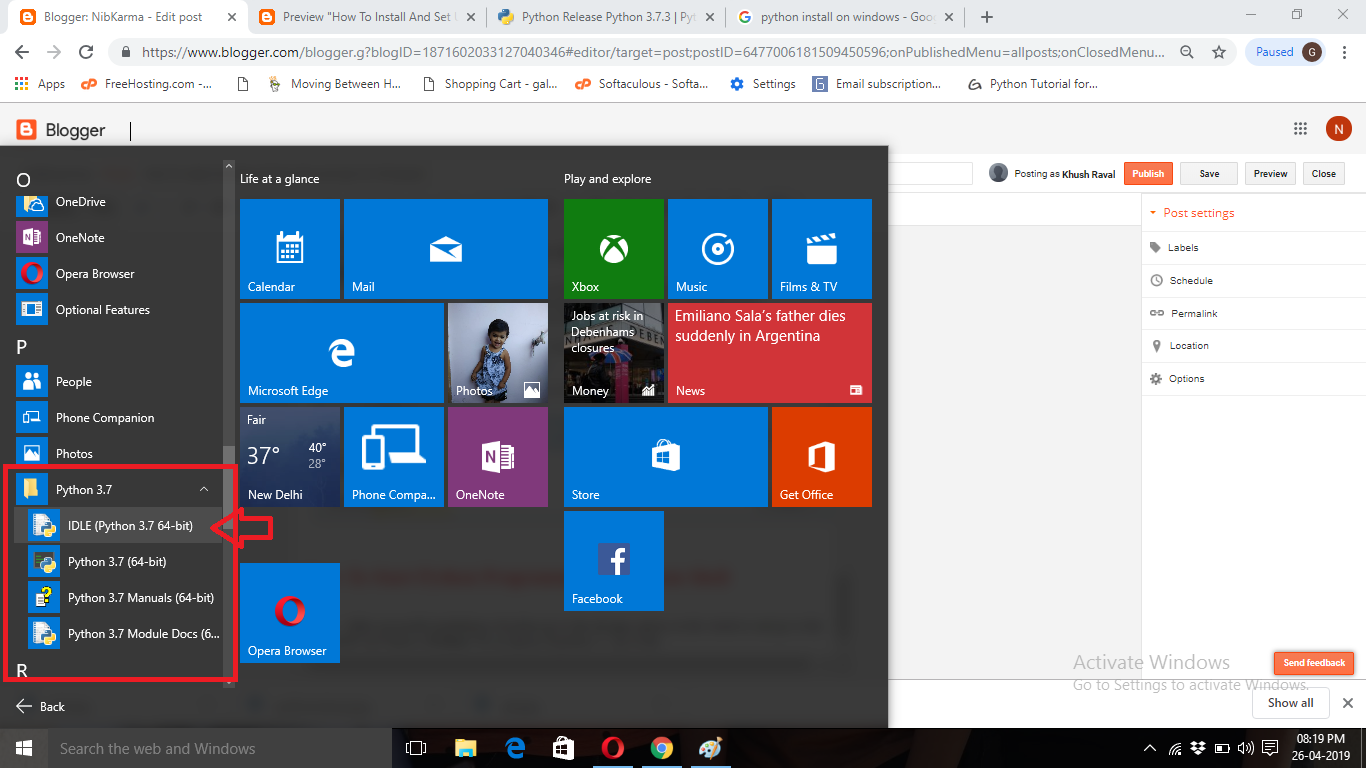The width and height of the screenshot is (1366, 768).
Task: Jump to the letter P section header
Action: (22, 347)
